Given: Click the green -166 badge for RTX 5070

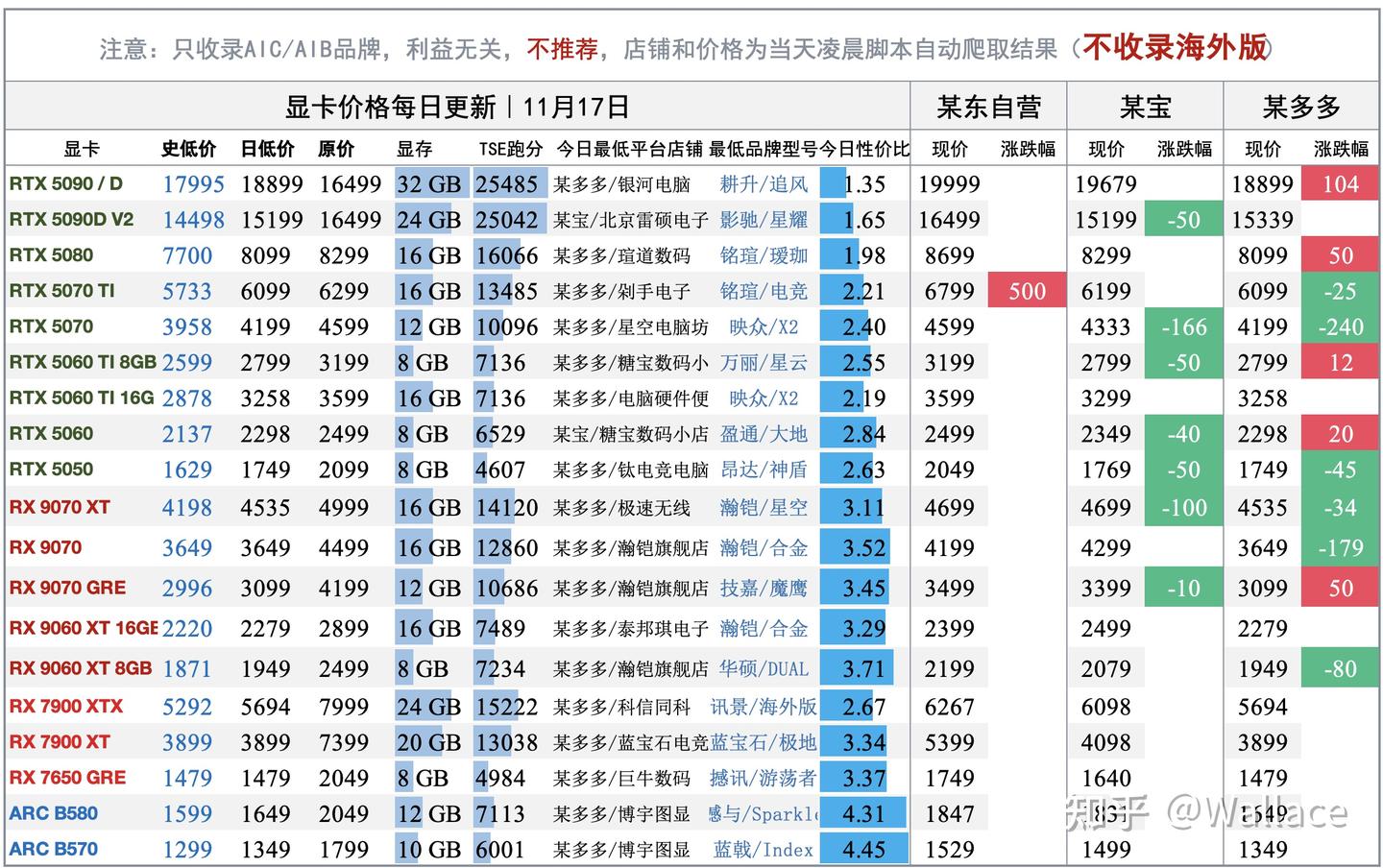Looking at the screenshot, I should (1183, 326).
